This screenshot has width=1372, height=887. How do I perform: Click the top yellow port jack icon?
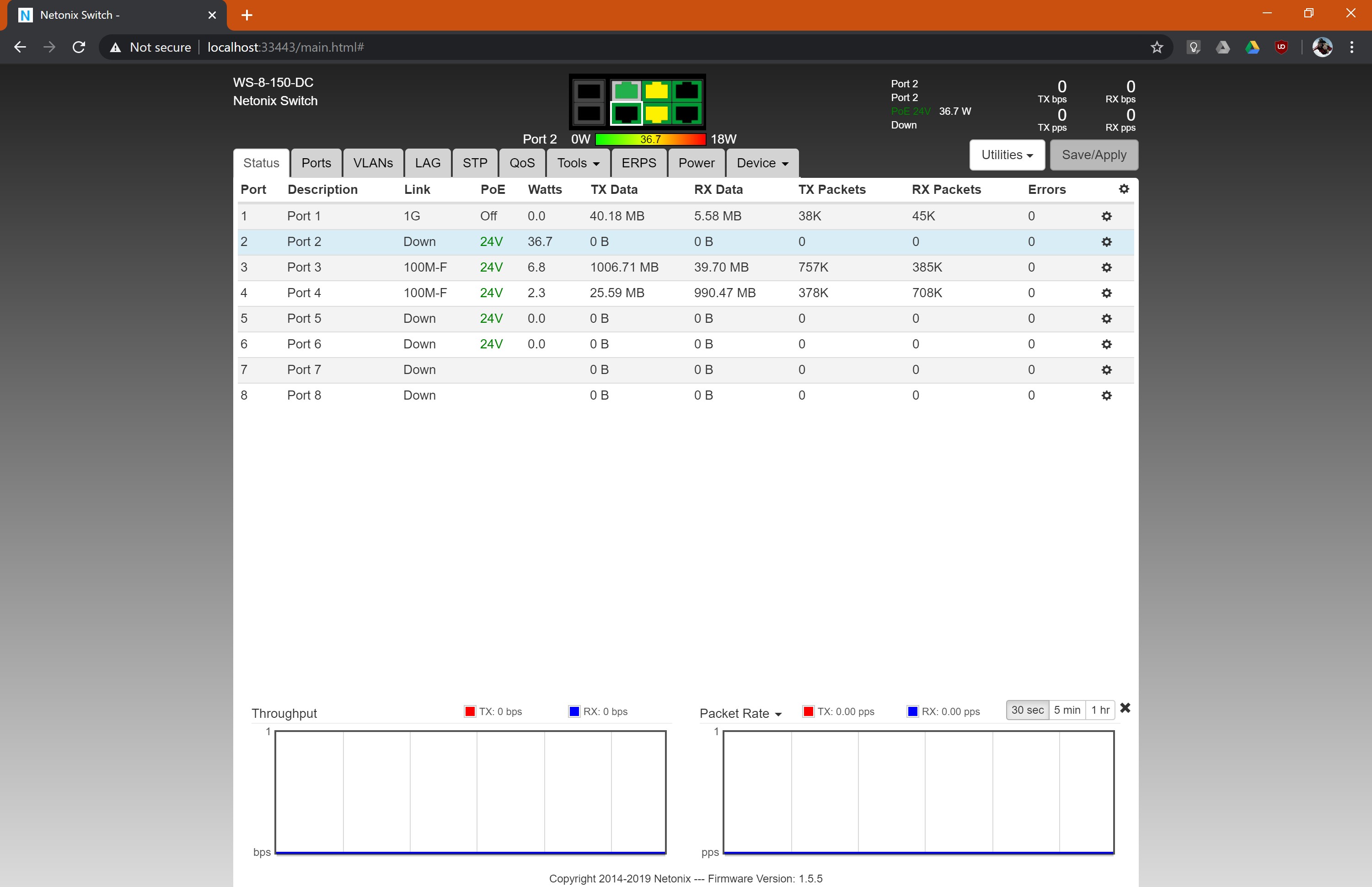tap(656, 91)
